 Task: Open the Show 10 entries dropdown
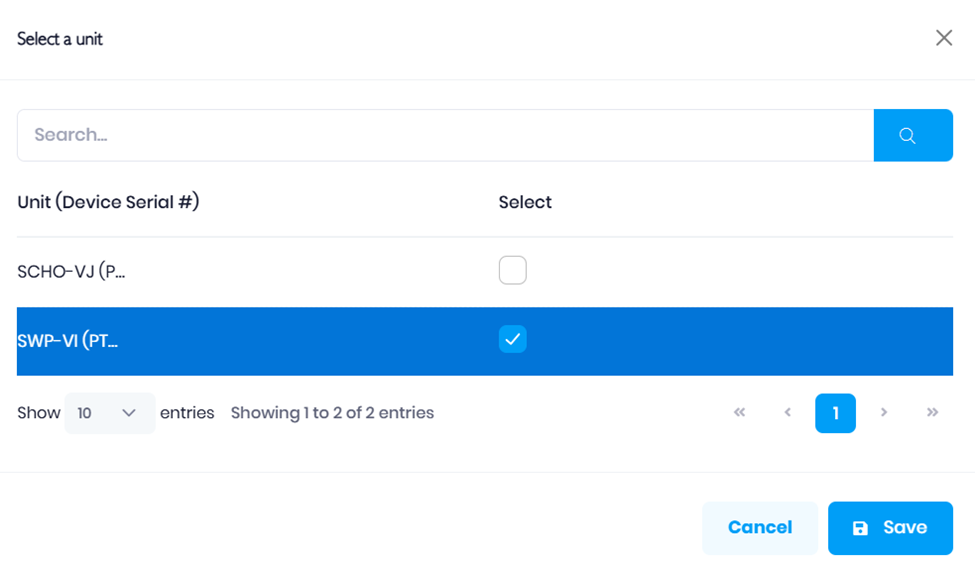tap(109, 413)
